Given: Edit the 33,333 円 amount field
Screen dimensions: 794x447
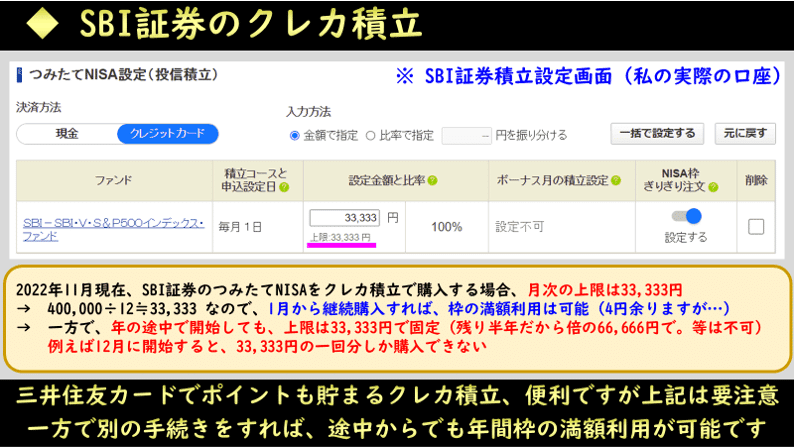Looking at the screenshot, I should [x=344, y=218].
